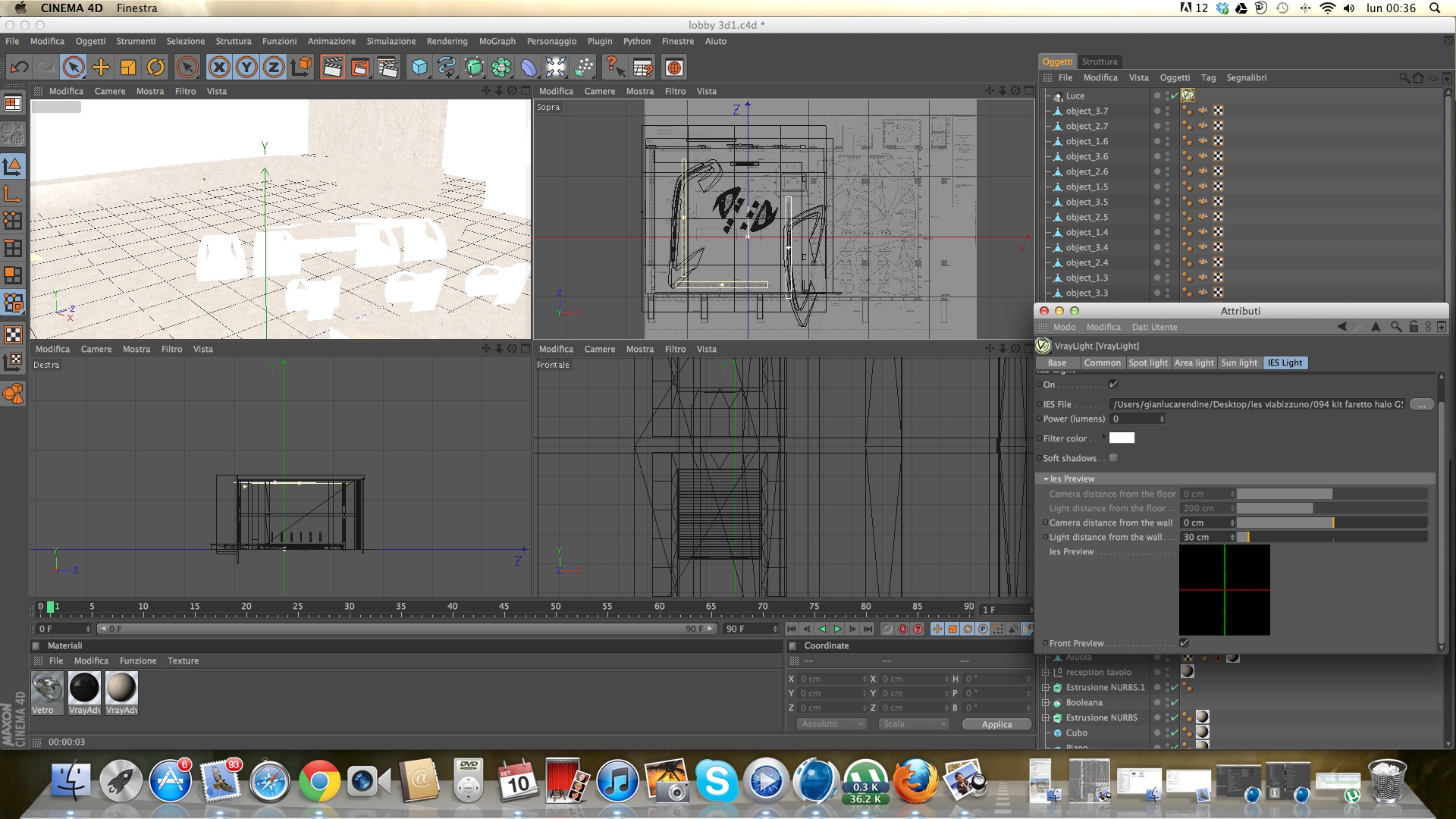Click the white Filter color swatch
This screenshot has width=1456, height=819.
[x=1122, y=438]
